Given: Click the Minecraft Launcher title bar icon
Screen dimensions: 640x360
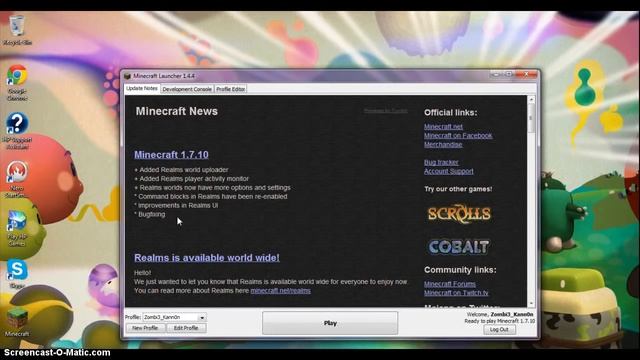Looking at the screenshot, I should click(127, 76).
